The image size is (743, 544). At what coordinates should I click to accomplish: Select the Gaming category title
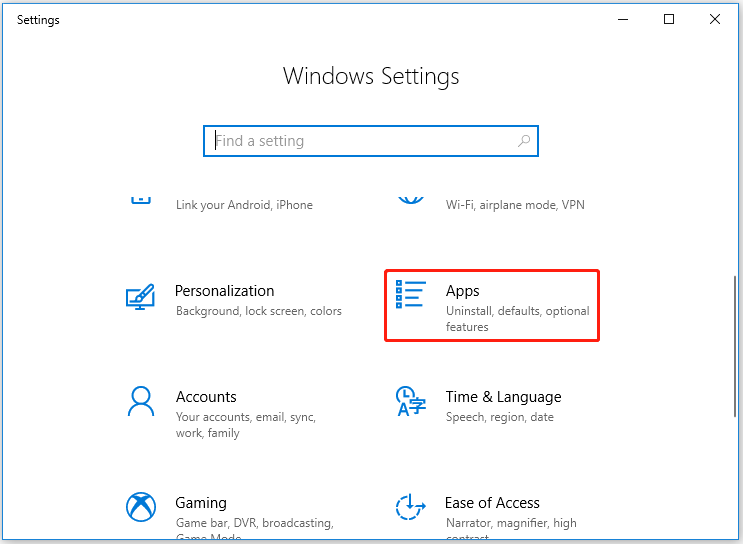click(201, 503)
